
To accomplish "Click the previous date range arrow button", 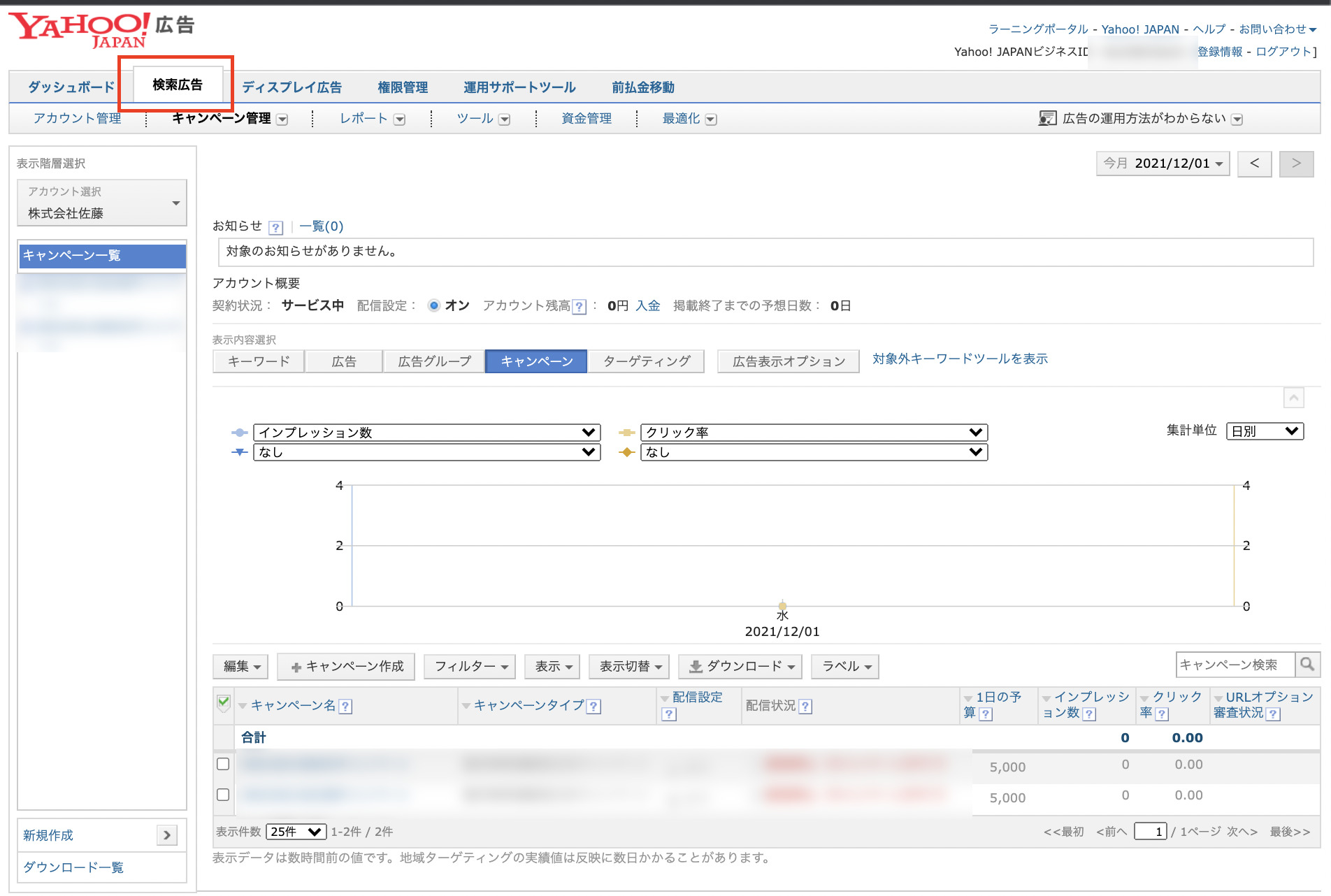I will 1254,164.
